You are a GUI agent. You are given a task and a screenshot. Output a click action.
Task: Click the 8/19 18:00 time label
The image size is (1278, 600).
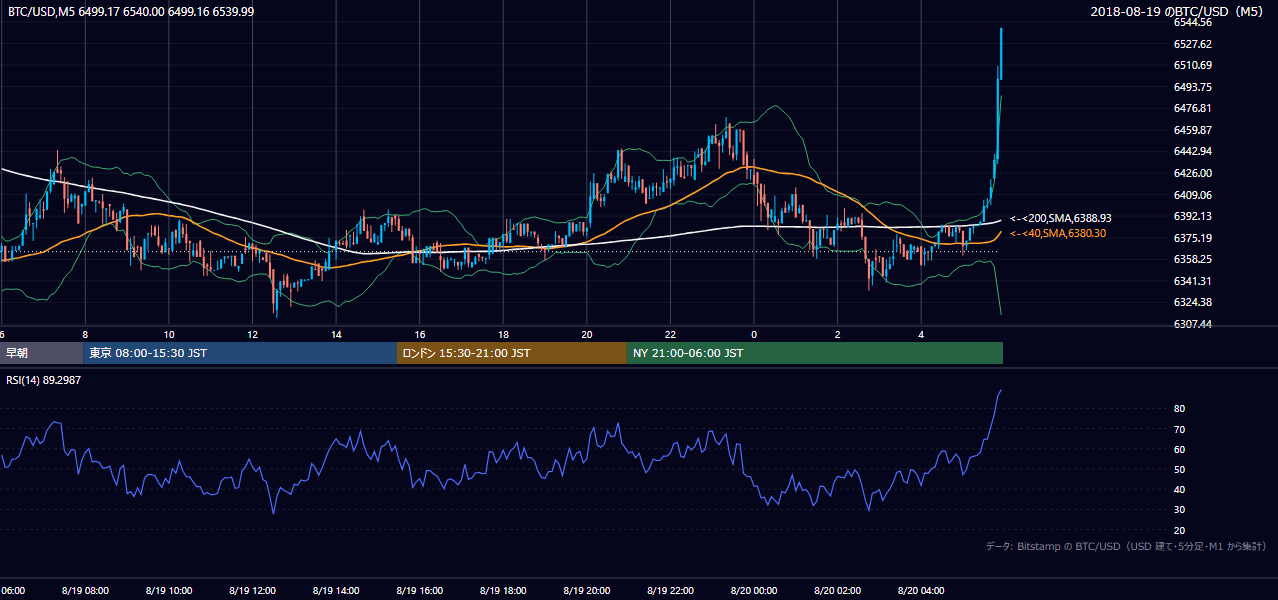coord(503,591)
